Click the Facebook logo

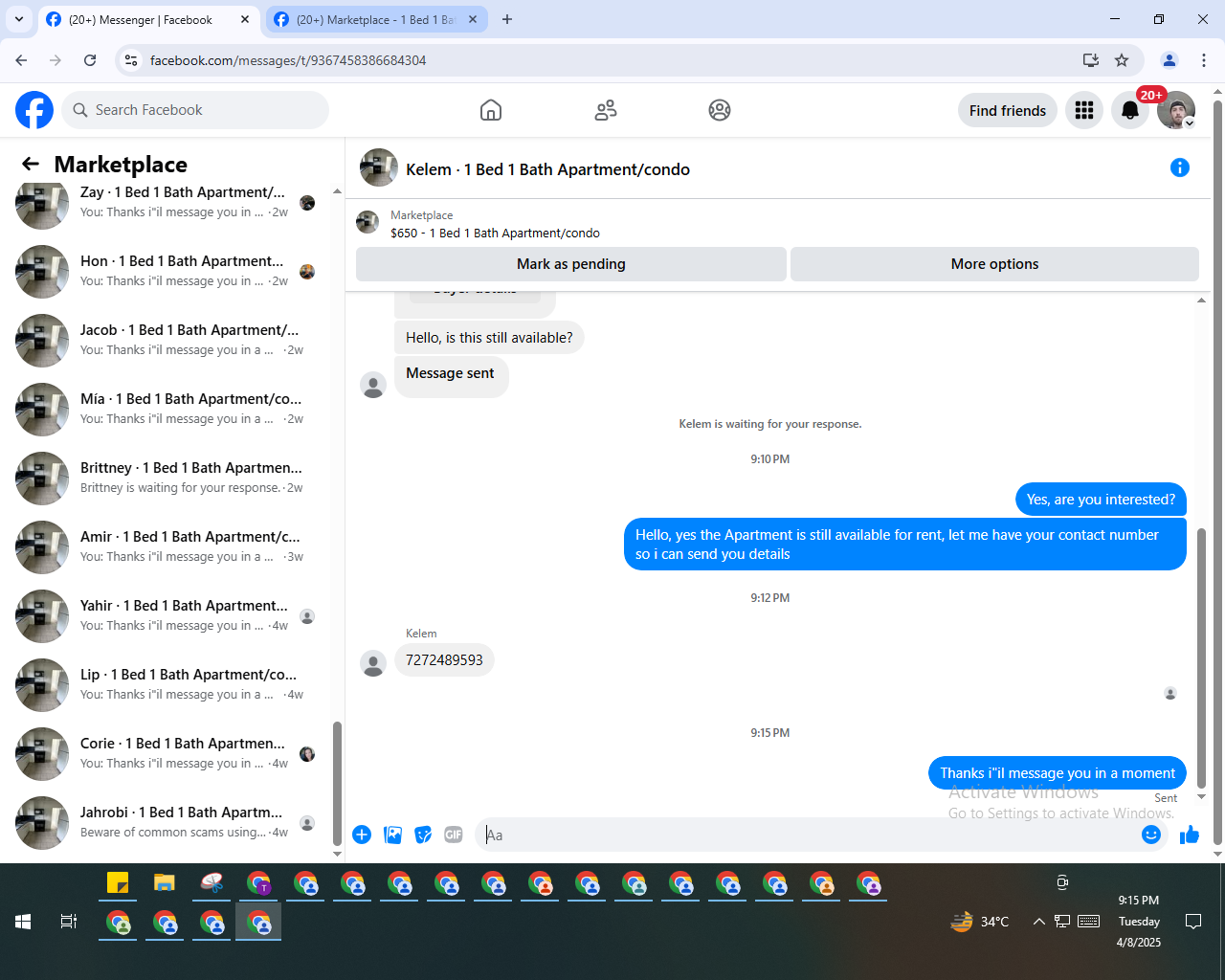34,110
